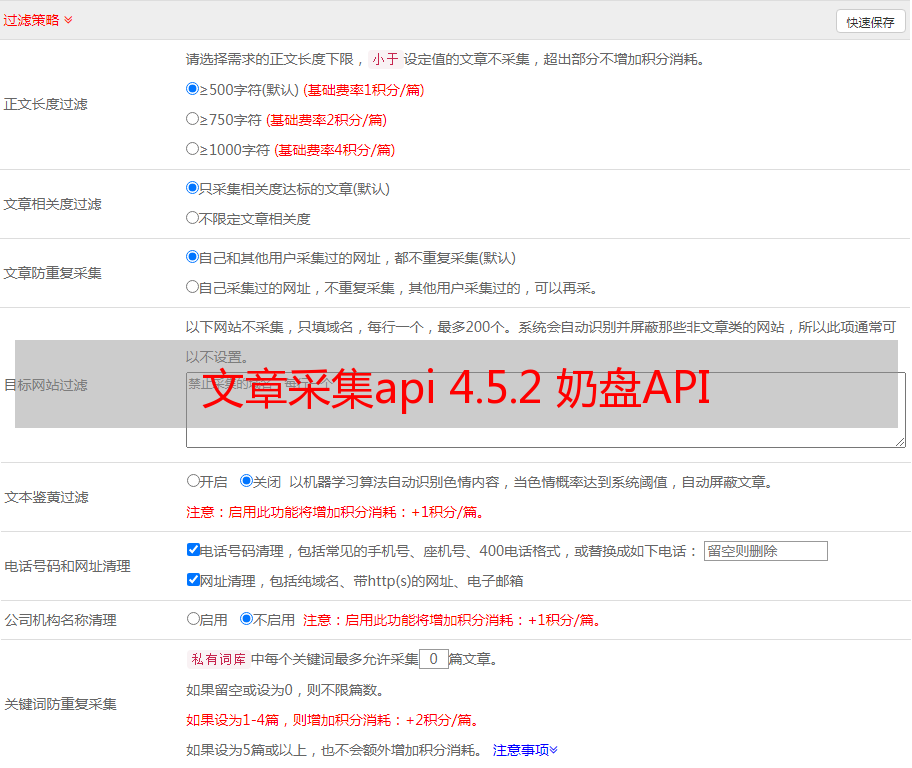Select 关闭 for 文本鉴黄过滤
The image size is (912, 768).
click(x=246, y=481)
